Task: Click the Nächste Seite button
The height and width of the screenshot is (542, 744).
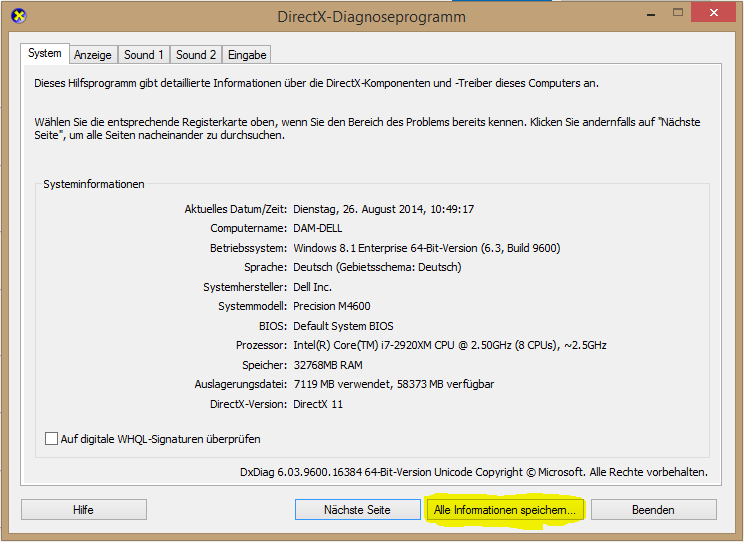Action: coord(357,510)
